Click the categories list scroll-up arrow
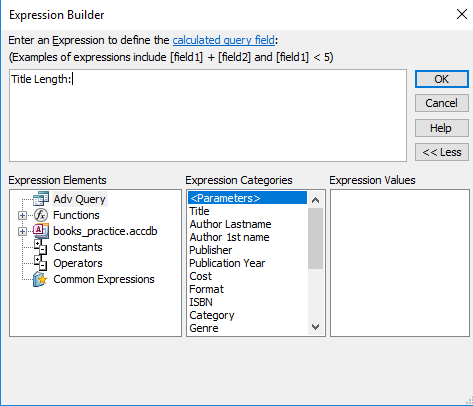 pos(315,200)
